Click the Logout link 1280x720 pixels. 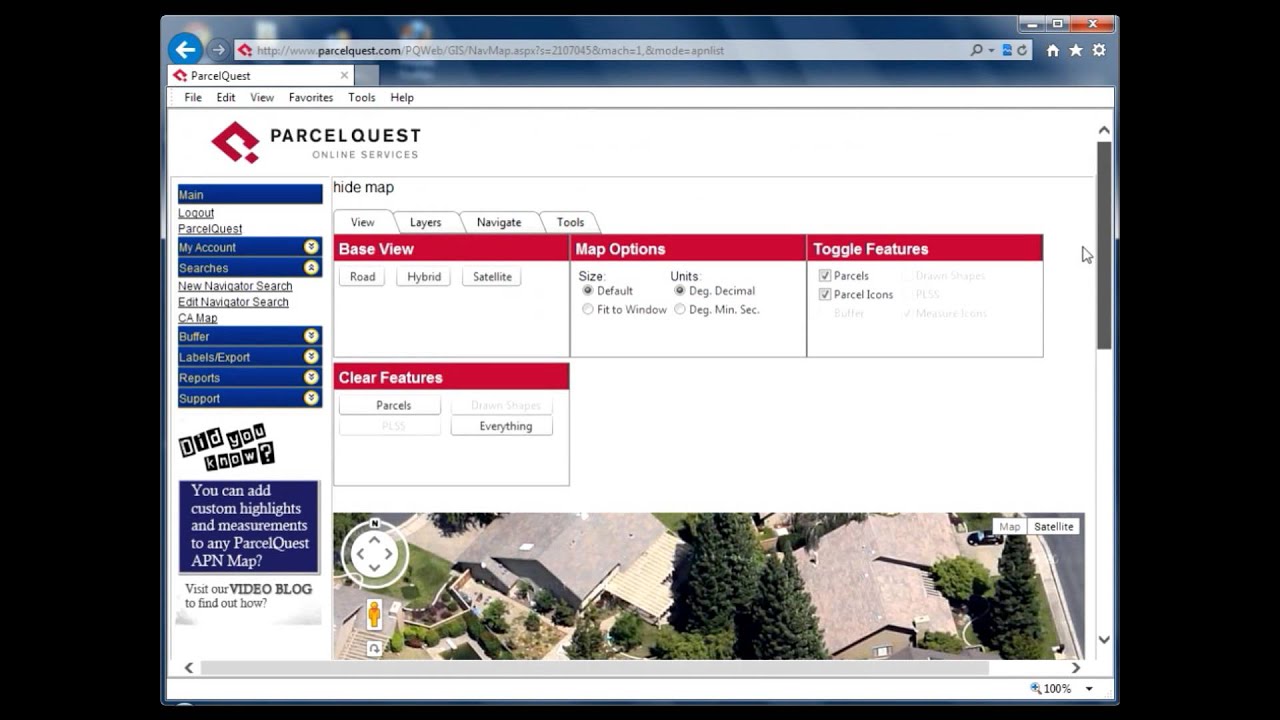pyautogui.click(x=196, y=213)
